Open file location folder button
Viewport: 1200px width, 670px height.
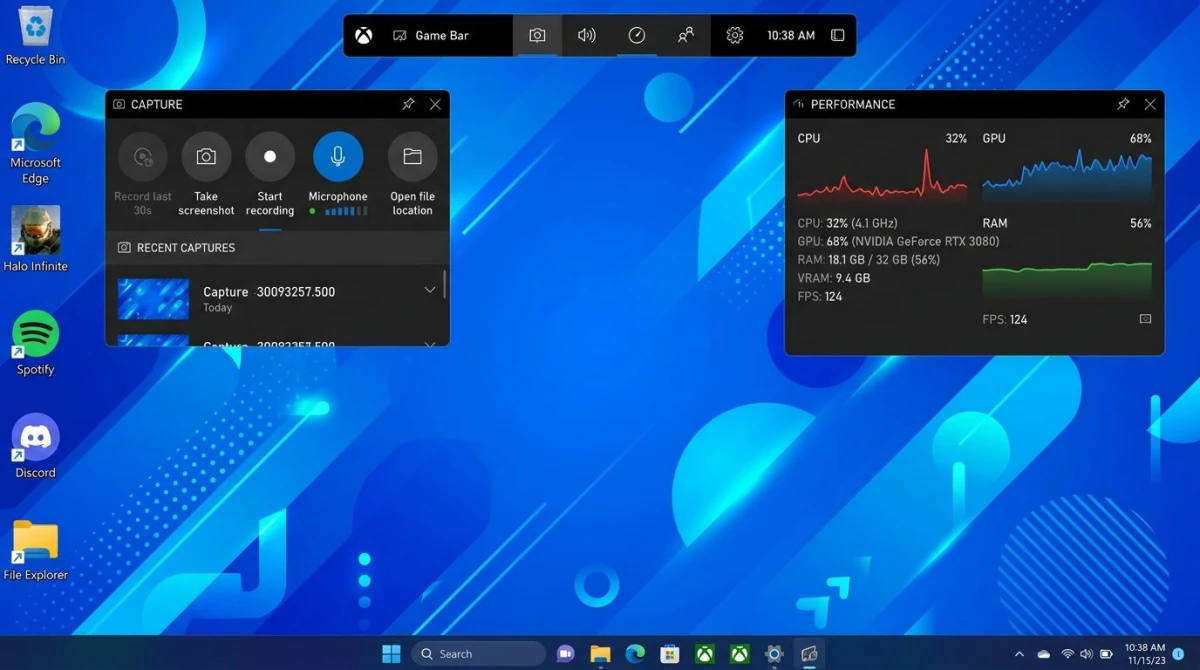click(x=412, y=174)
